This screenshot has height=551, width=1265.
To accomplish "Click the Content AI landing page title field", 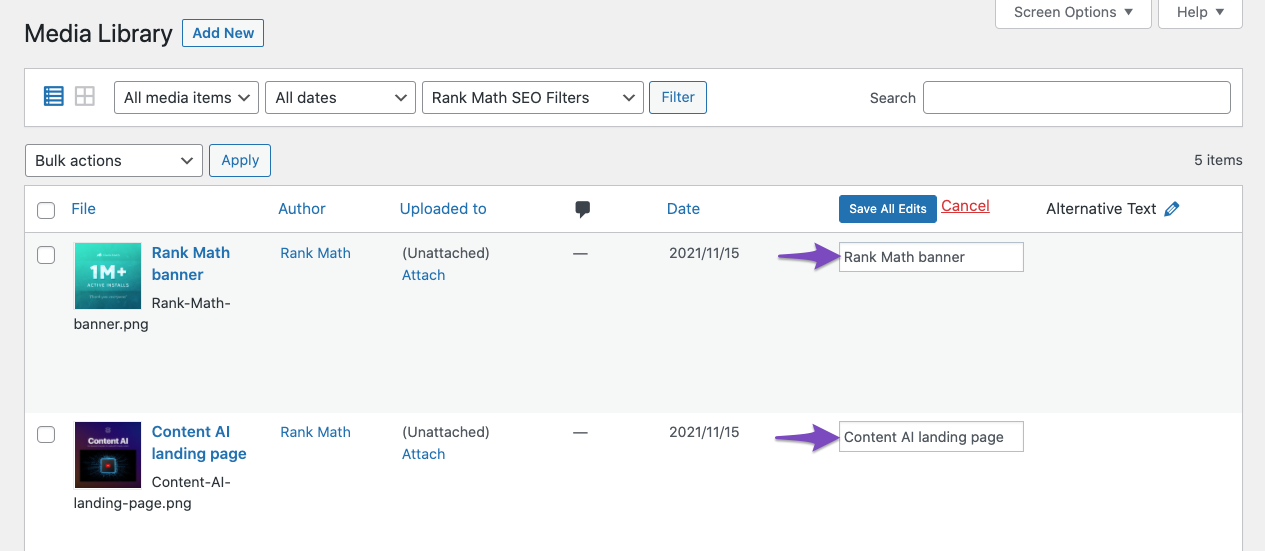I will point(931,437).
